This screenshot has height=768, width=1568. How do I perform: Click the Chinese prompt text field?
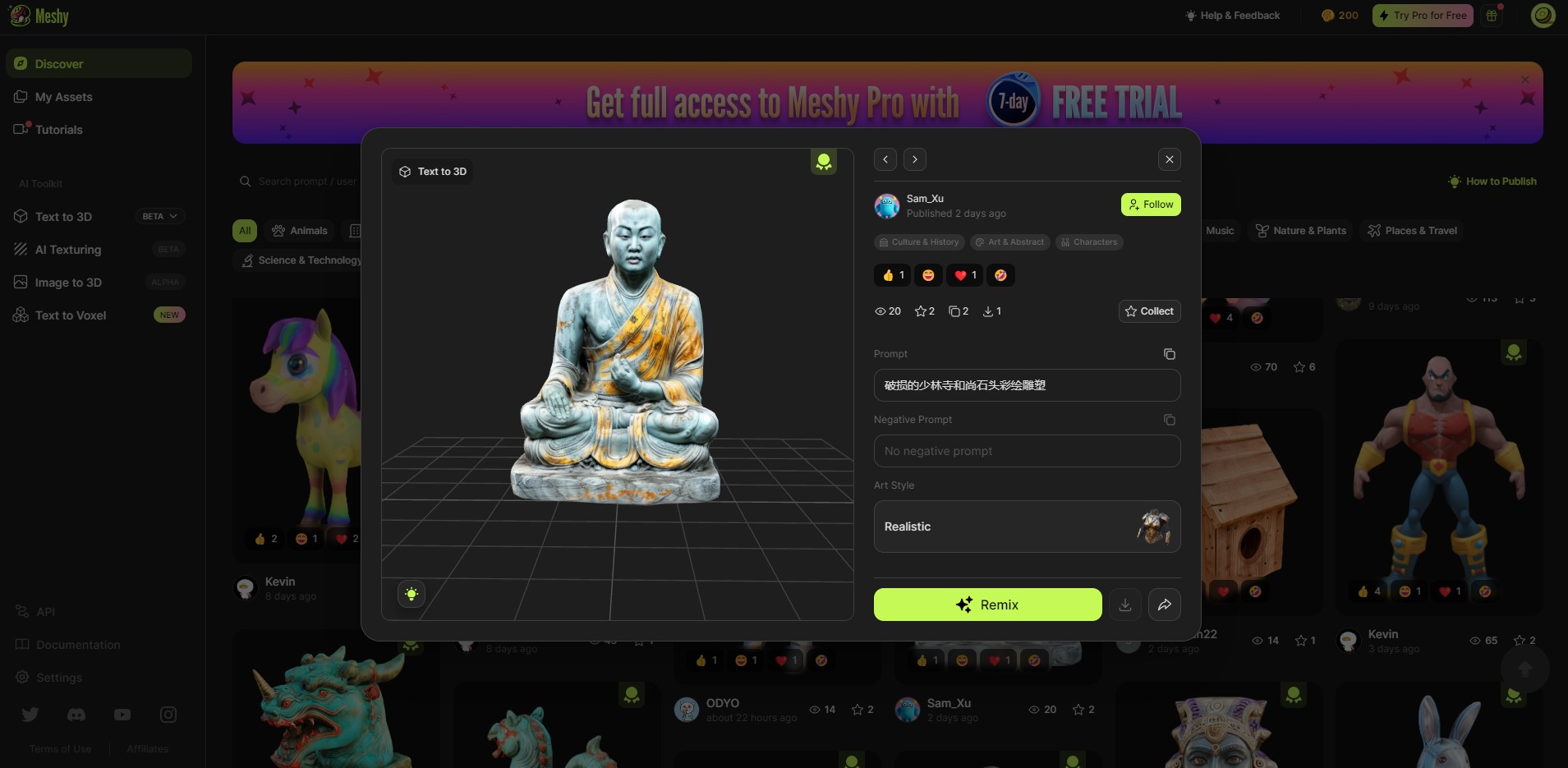(1028, 385)
